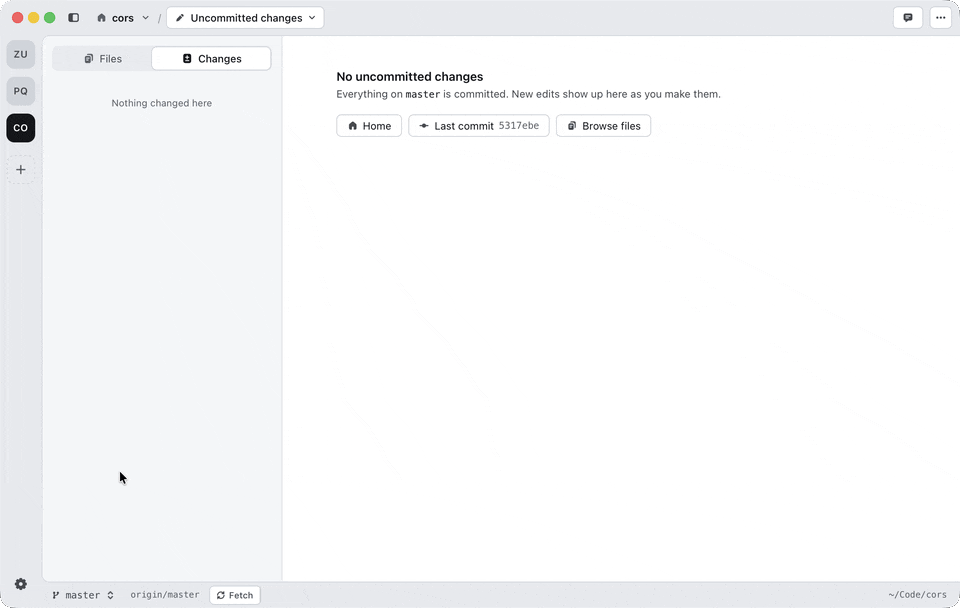Click the ~/Code/cors path
This screenshot has width=960, height=608.
tap(917, 595)
